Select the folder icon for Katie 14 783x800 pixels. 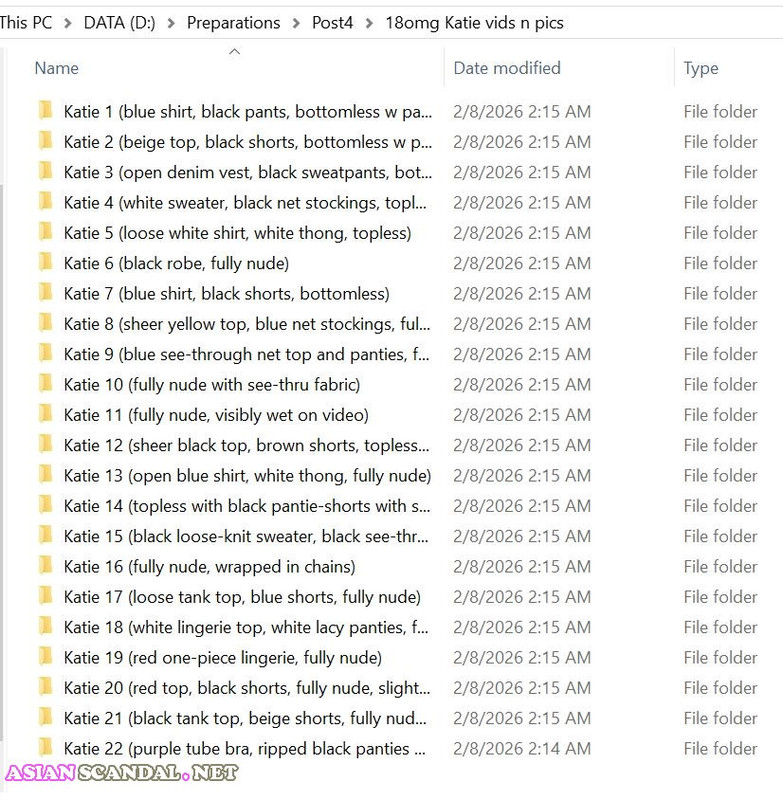tap(45, 505)
